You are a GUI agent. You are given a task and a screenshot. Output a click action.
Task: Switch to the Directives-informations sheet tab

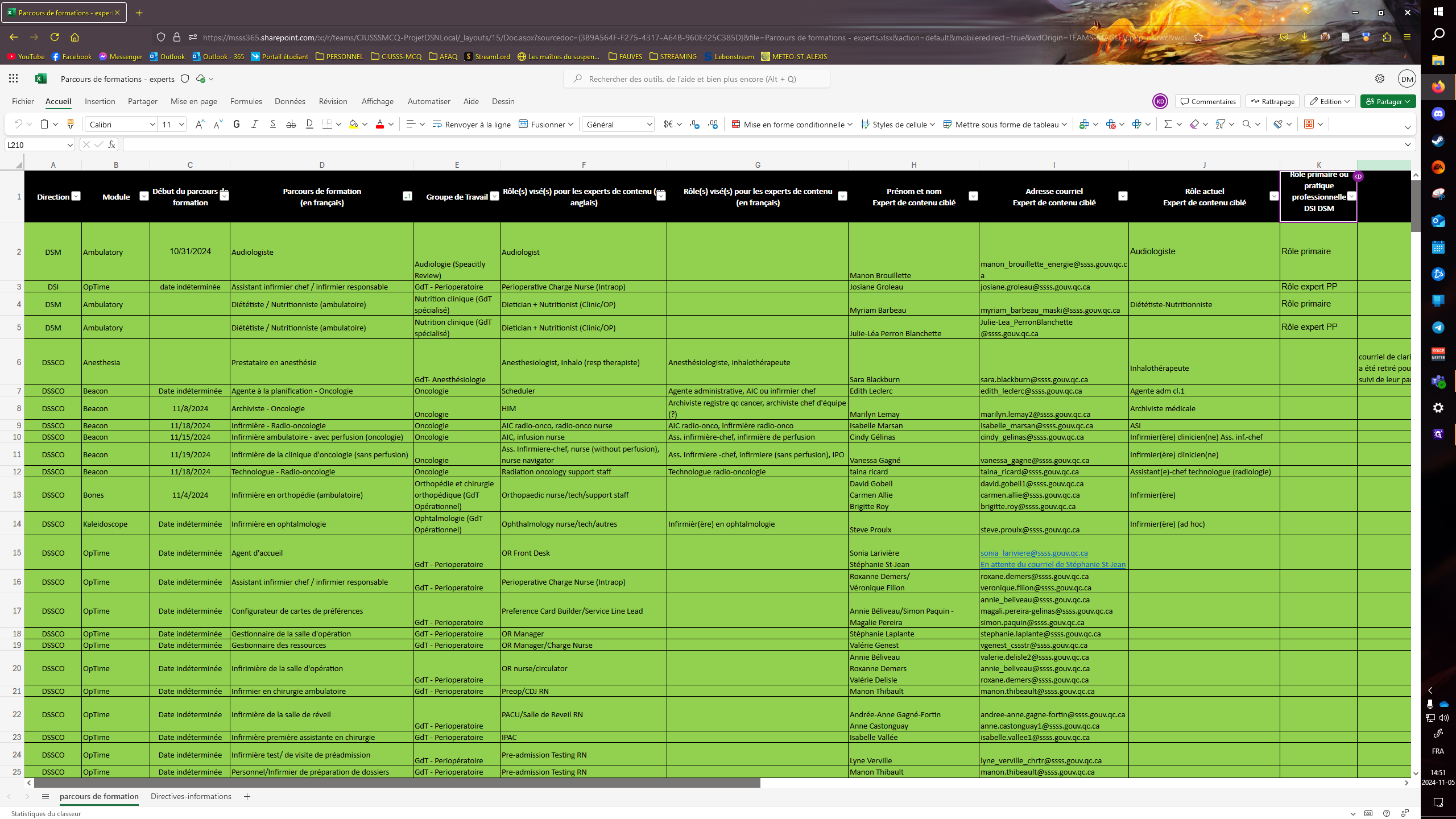[x=191, y=796]
